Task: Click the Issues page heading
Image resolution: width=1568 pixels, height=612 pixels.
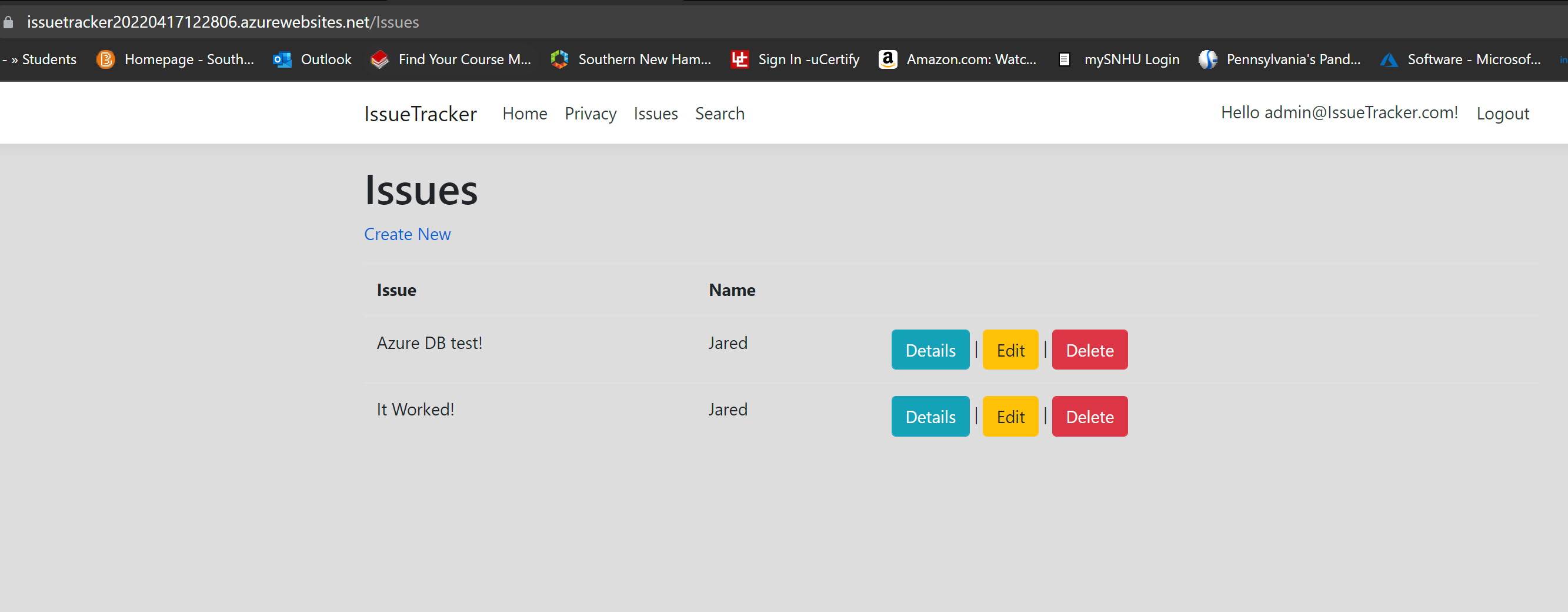Action: tap(421, 190)
